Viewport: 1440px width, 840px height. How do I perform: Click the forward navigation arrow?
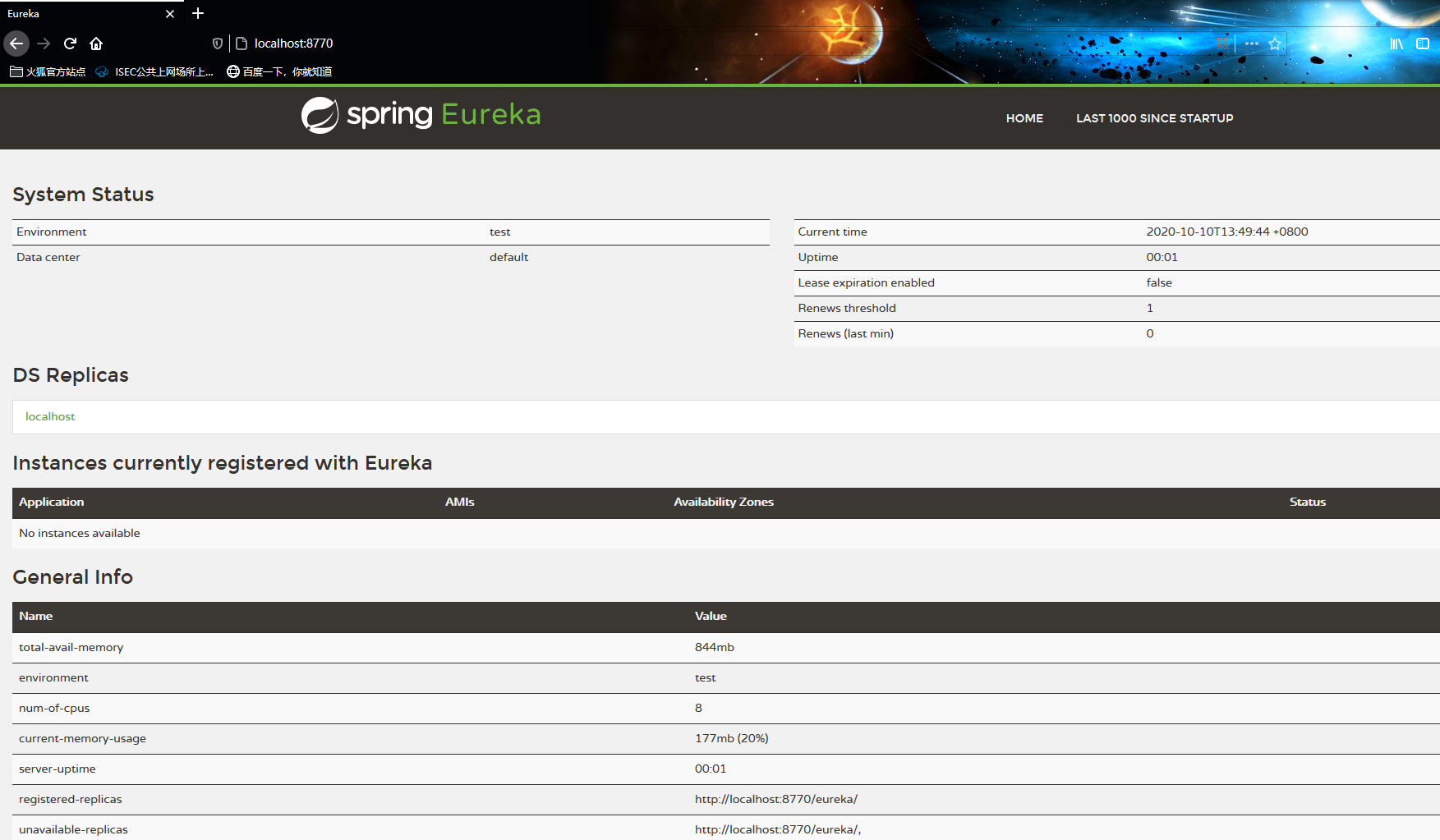[x=44, y=44]
